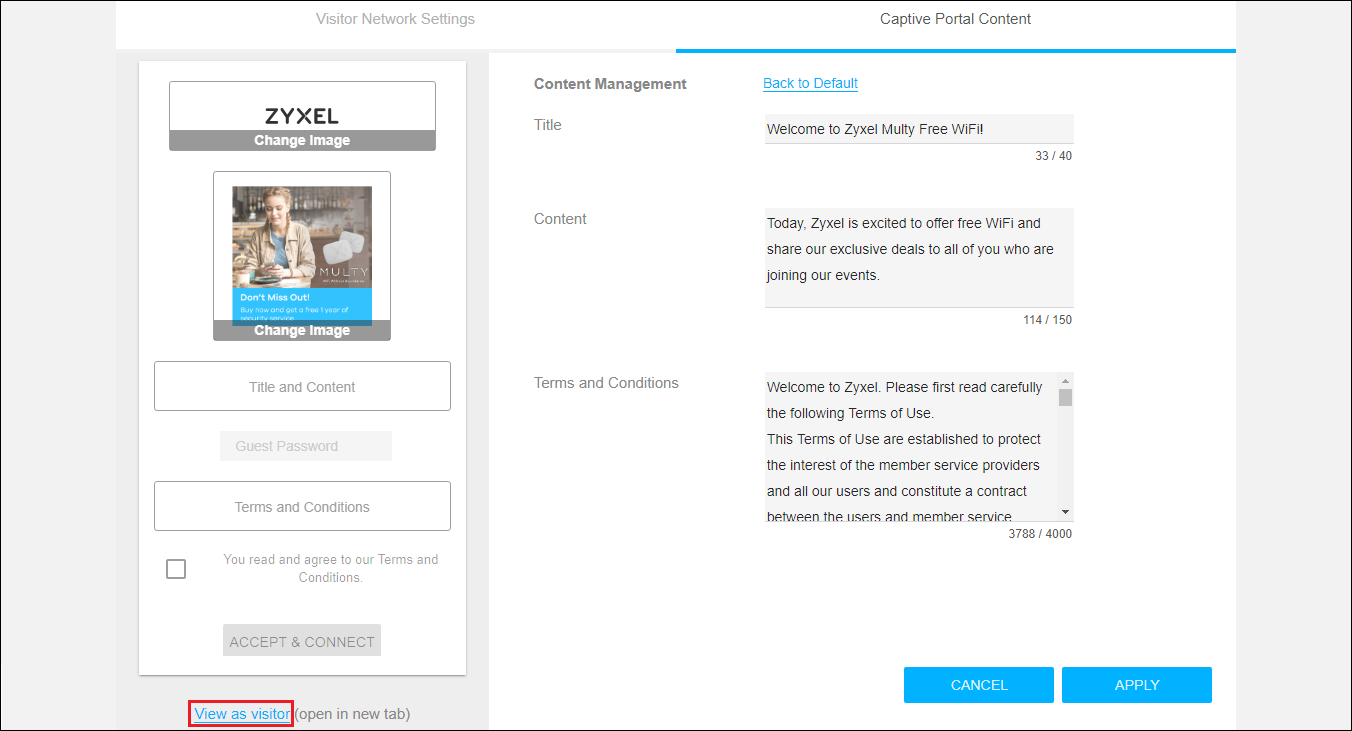The width and height of the screenshot is (1352, 731).
Task: Edit the Title text field
Action: coord(919,129)
